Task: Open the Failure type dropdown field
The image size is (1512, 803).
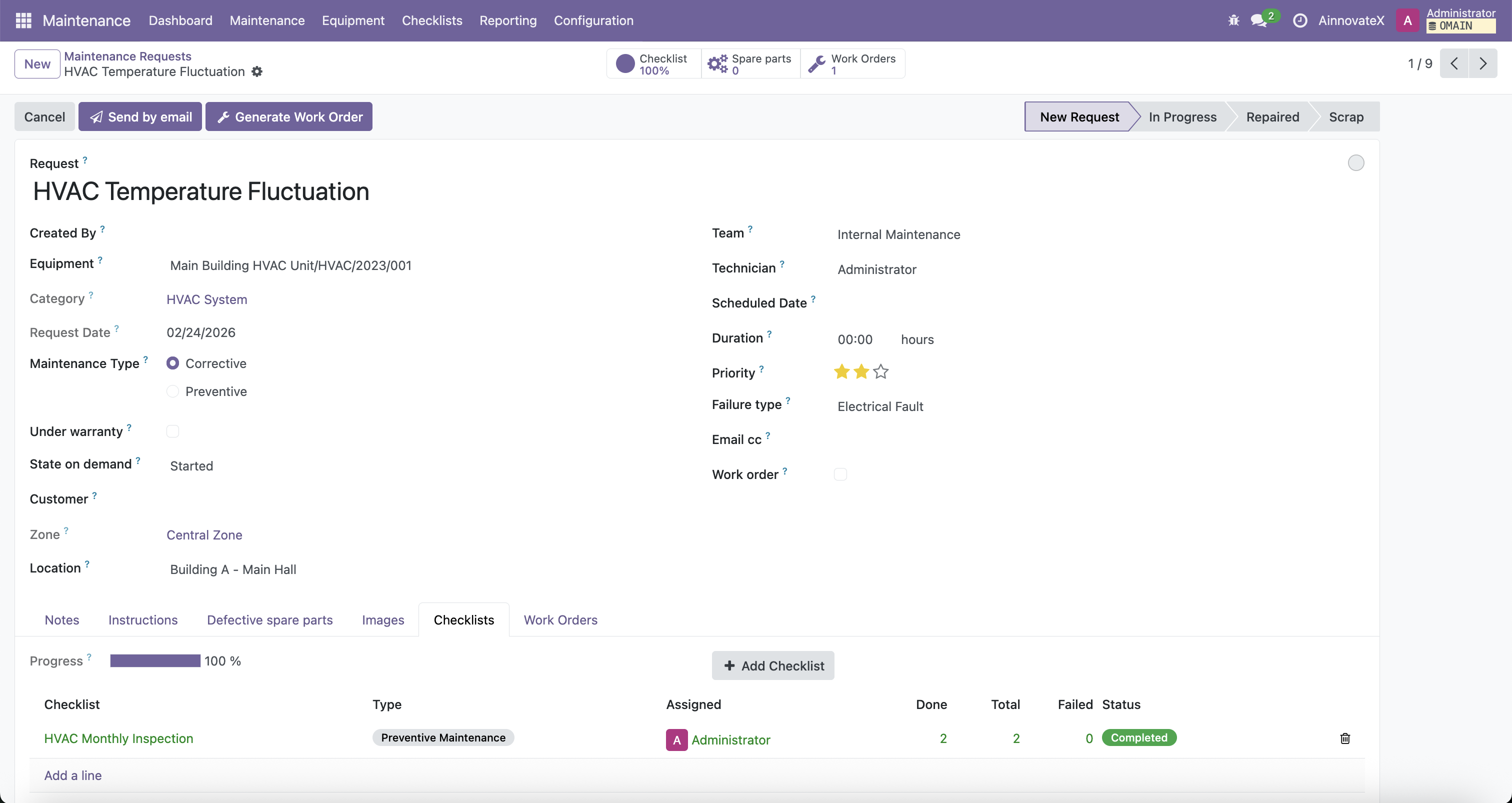Action: 880,406
